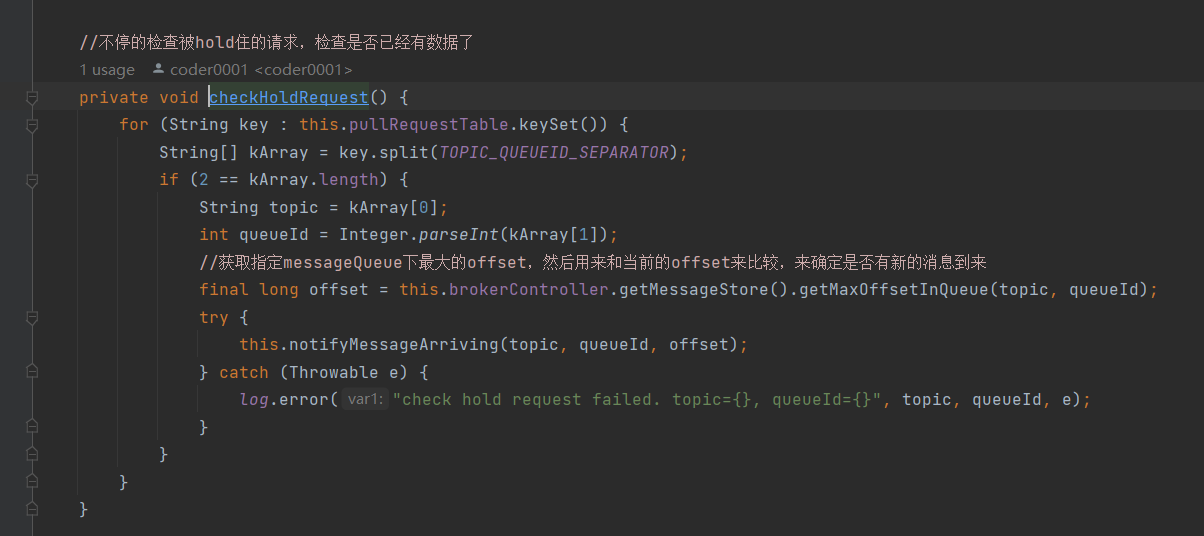This screenshot has width=1204, height=536.
Task: Click the parseInt method call
Action: click(464, 235)
